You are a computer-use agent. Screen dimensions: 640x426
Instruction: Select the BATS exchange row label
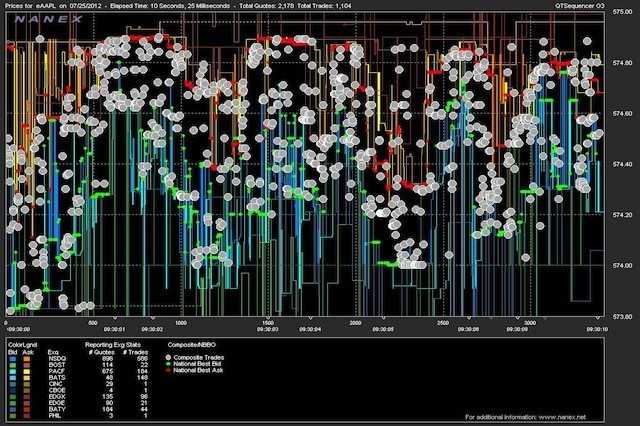click(x=57, y=378)
